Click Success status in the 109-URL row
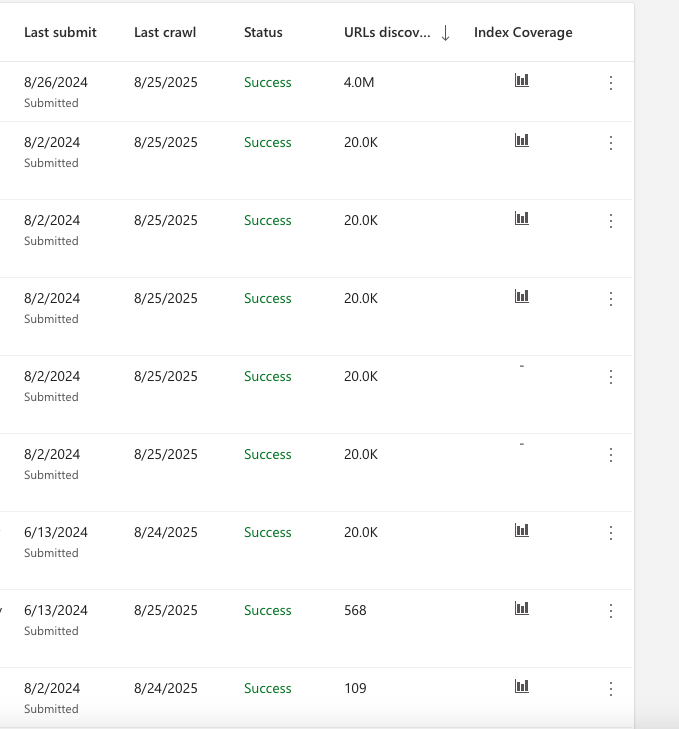The height and width of the screenshot is (729, 679). point(268,688)
